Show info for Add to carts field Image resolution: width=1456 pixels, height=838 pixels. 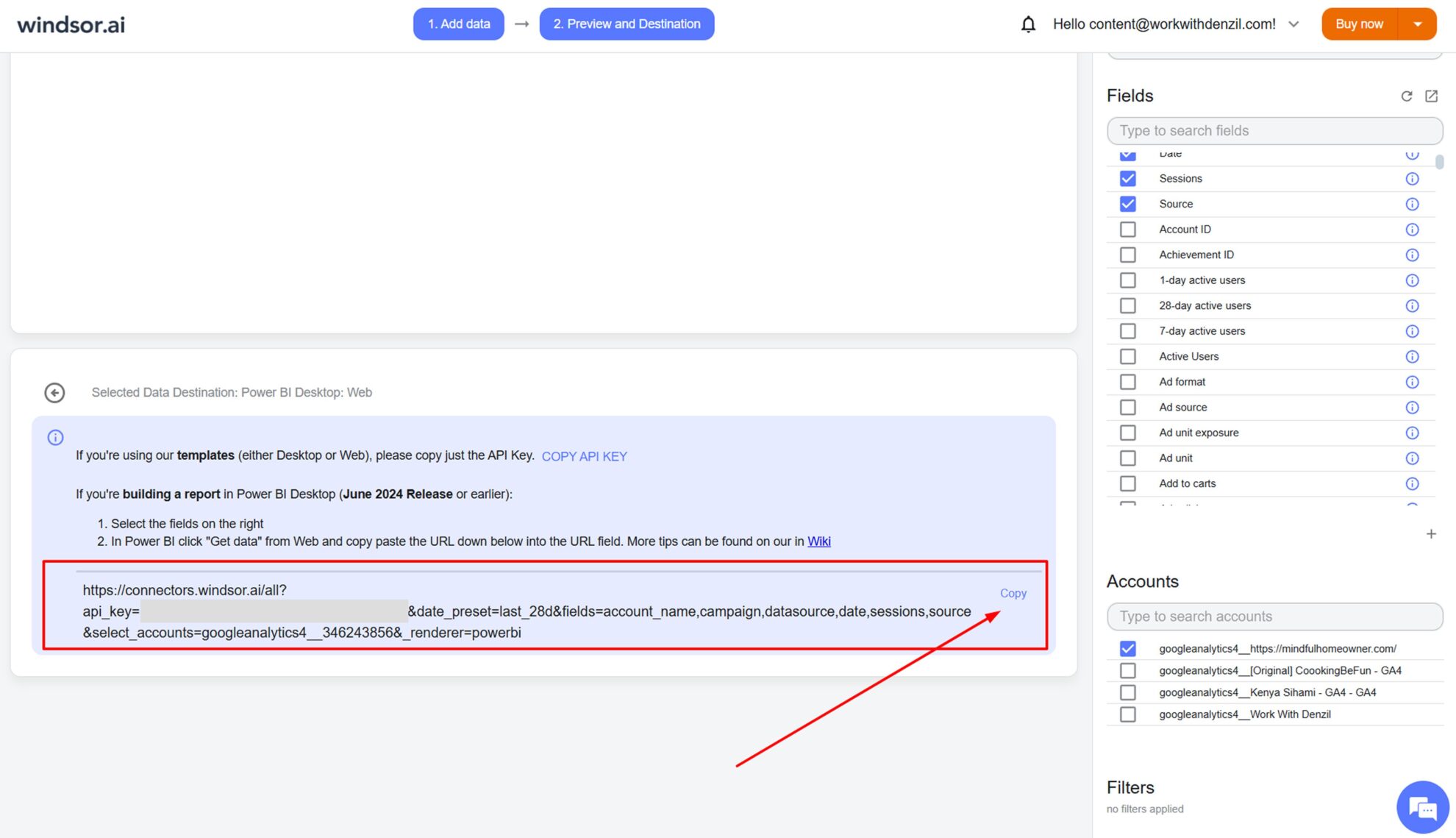click(x=1412, y=483)
